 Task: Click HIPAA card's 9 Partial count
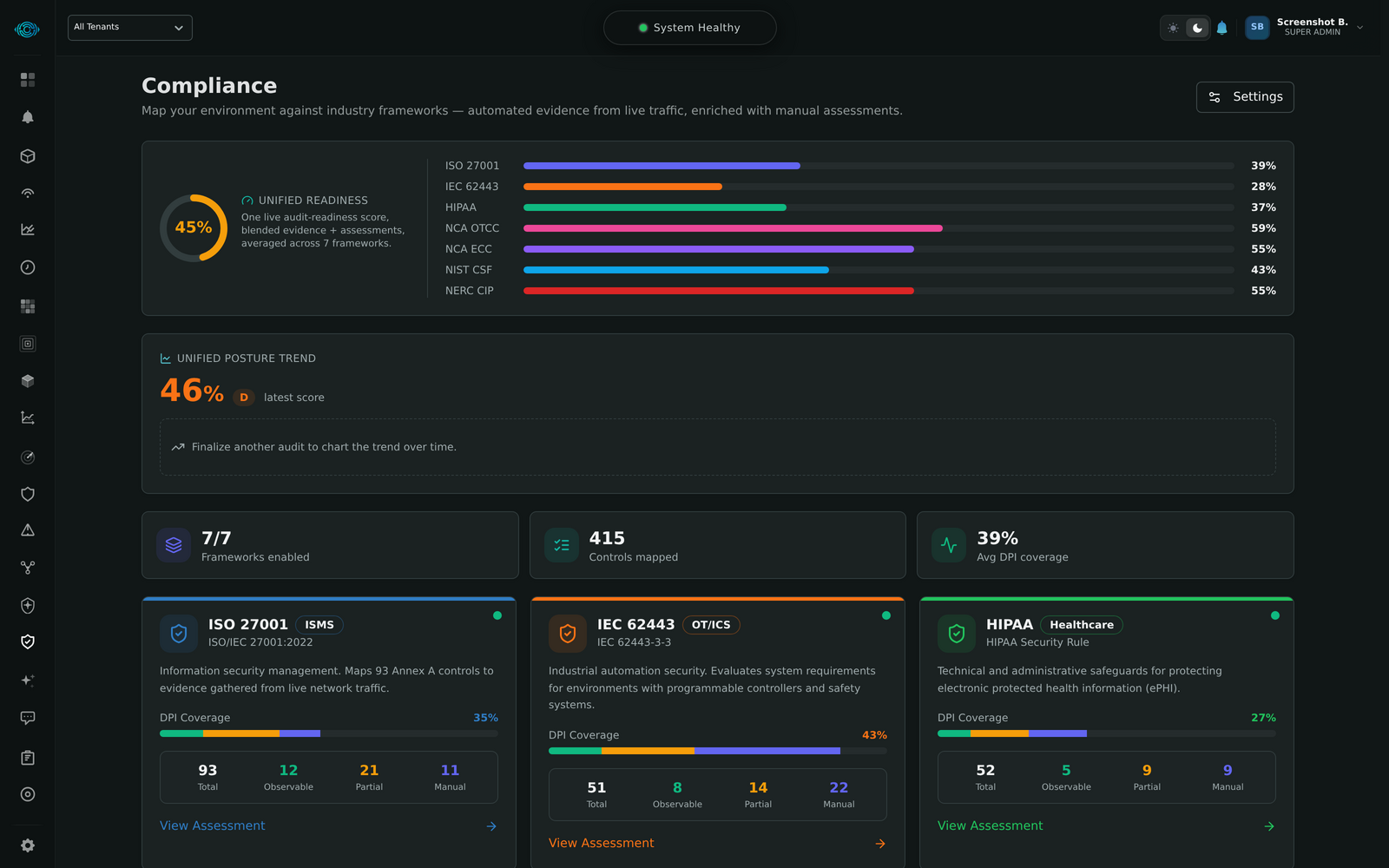coord(1147,770)
